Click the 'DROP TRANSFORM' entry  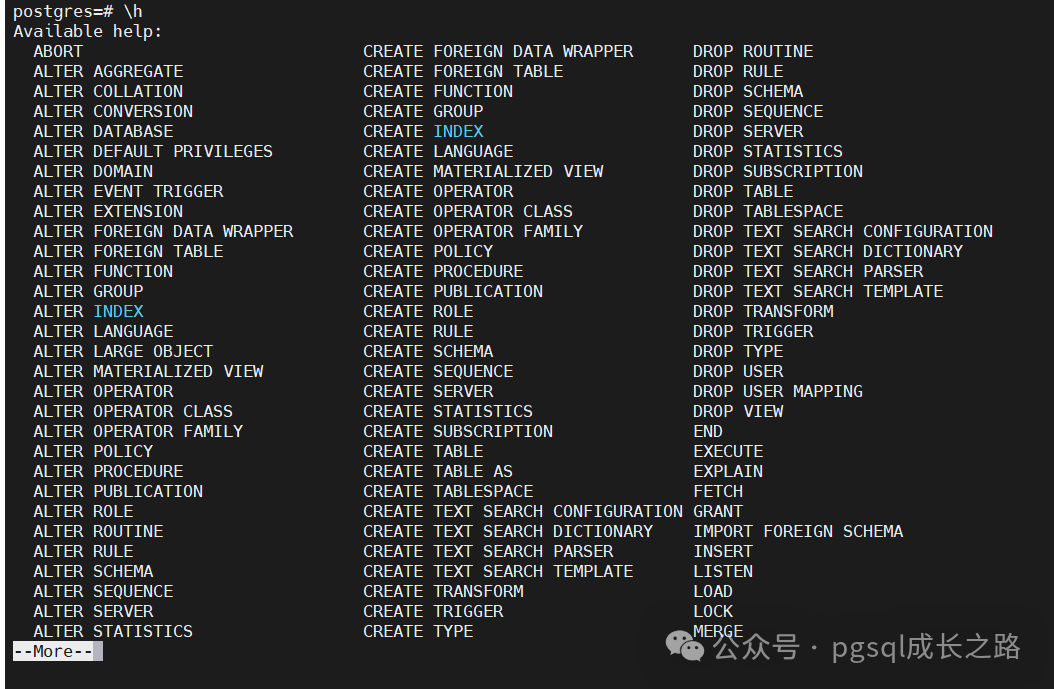[x=764, y=311]
